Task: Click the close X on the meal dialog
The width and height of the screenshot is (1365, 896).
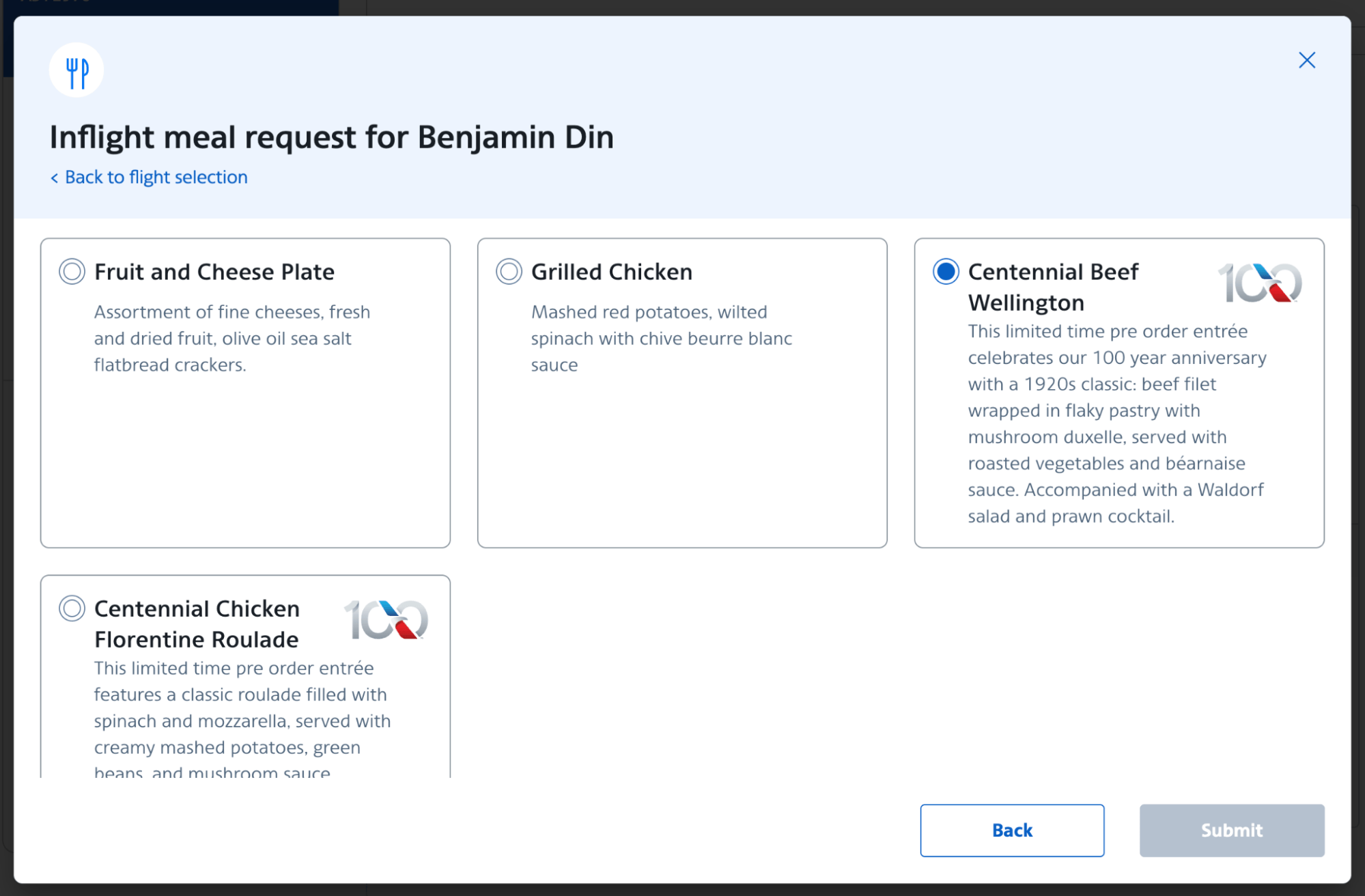Action: coord(1306,60)
